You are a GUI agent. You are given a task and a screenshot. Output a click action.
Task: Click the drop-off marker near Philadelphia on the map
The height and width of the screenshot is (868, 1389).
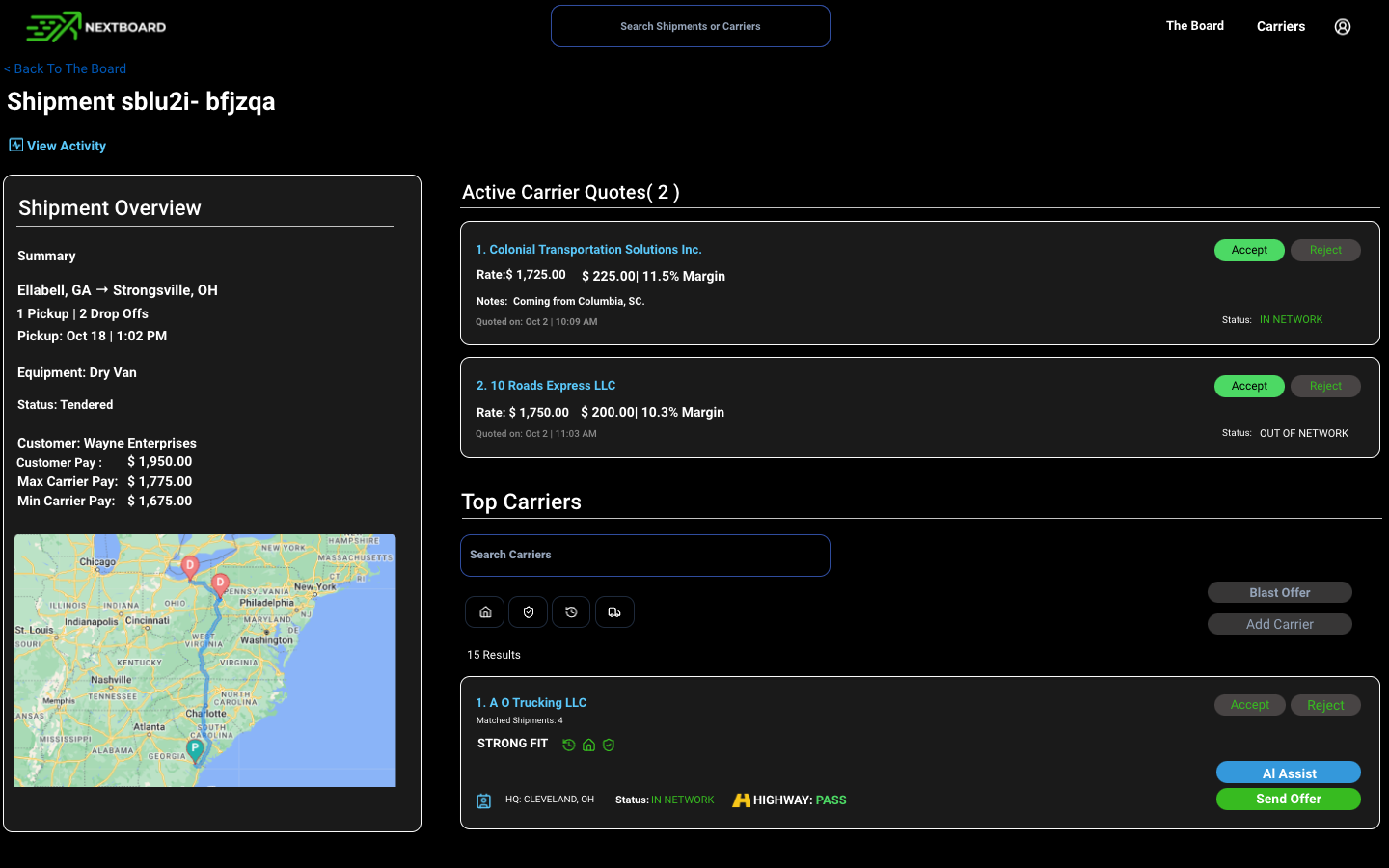[220, 584]
